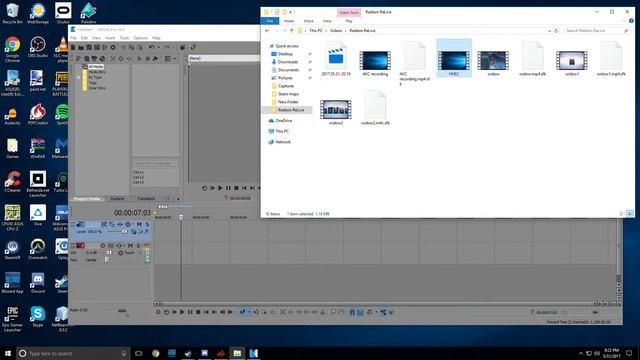Click This PC in the Explorer breadcrumb path
This screenshot has width=640, height=360.
316,31
